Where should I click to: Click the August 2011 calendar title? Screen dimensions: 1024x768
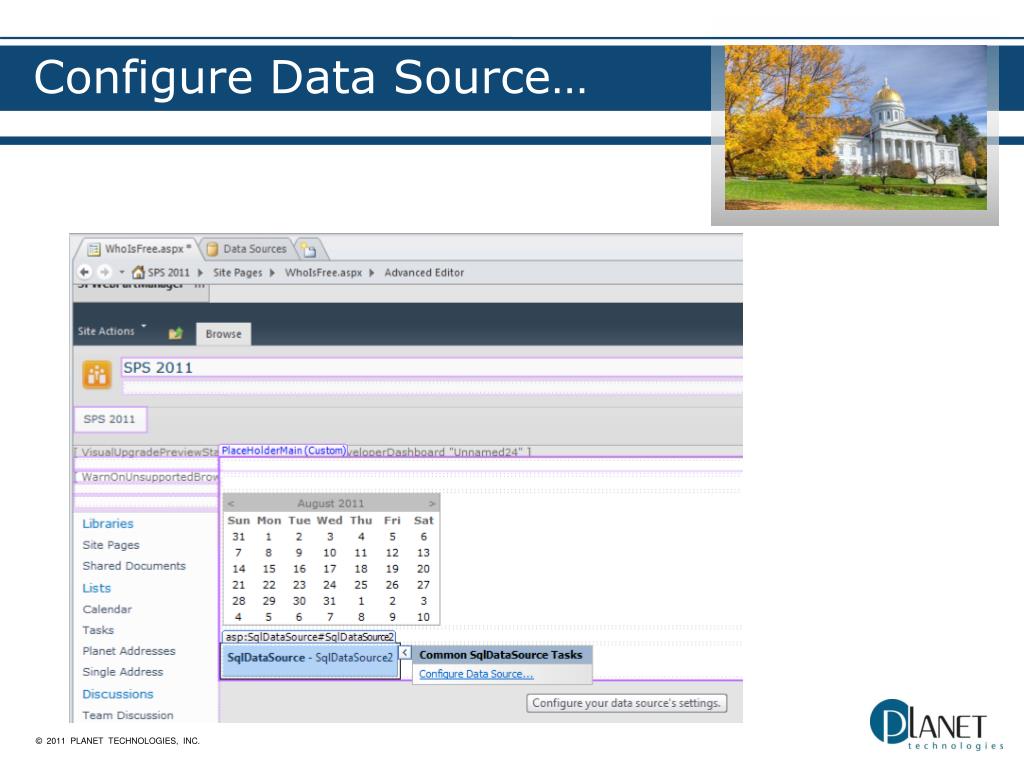coord(330,504)
